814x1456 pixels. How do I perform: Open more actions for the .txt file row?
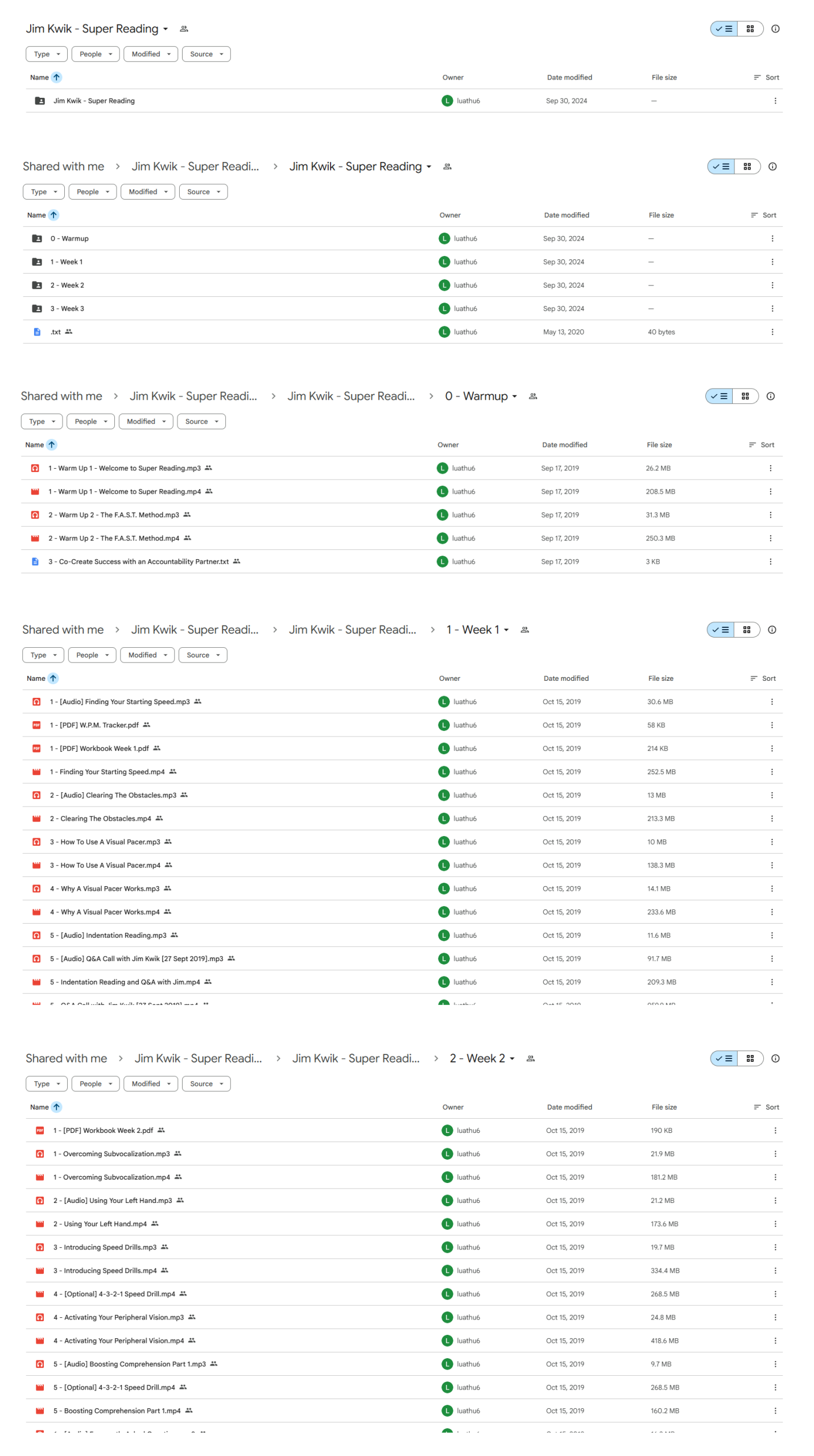click(772, 332)
